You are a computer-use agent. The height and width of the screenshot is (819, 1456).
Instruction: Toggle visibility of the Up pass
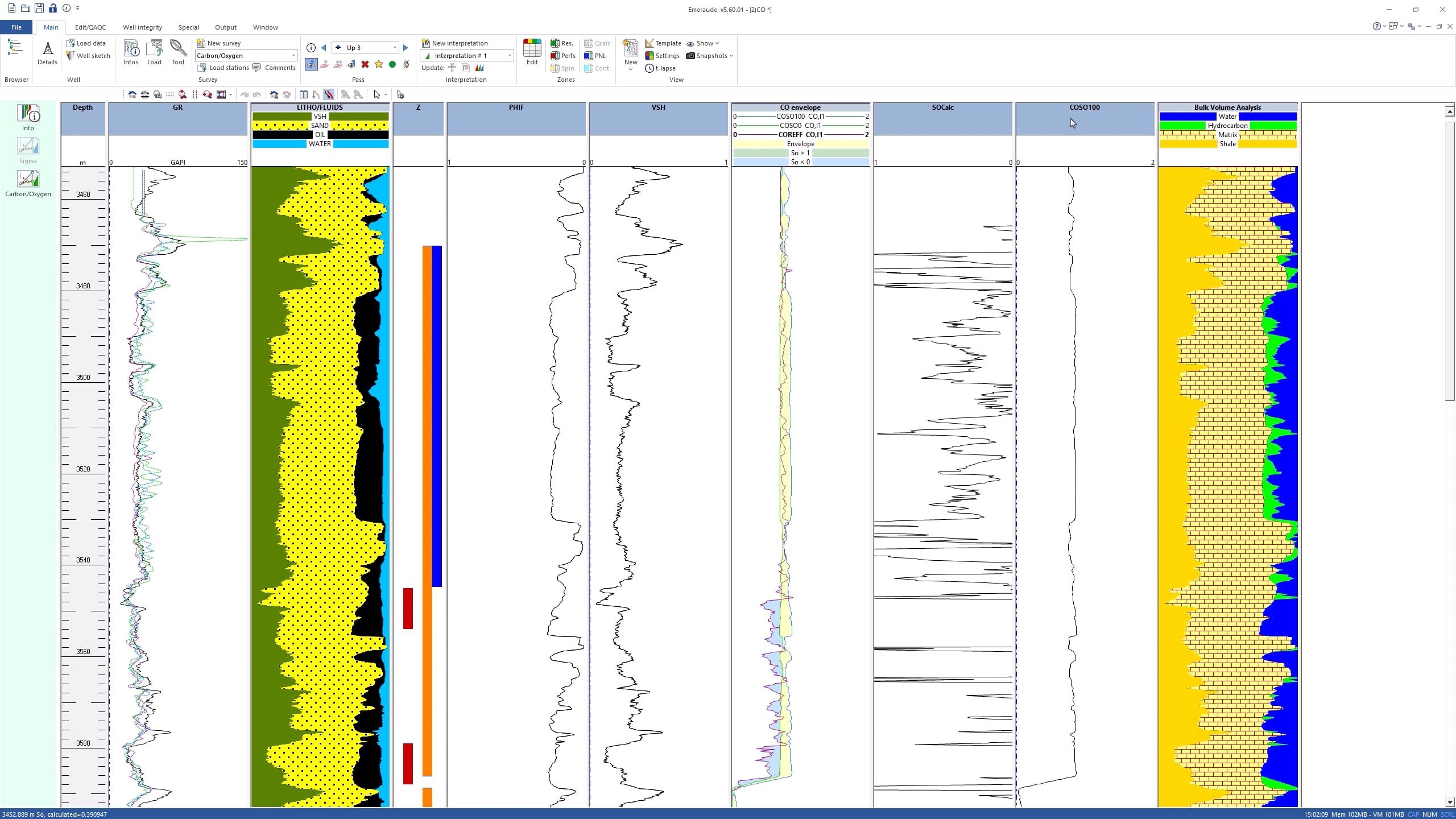311,64
